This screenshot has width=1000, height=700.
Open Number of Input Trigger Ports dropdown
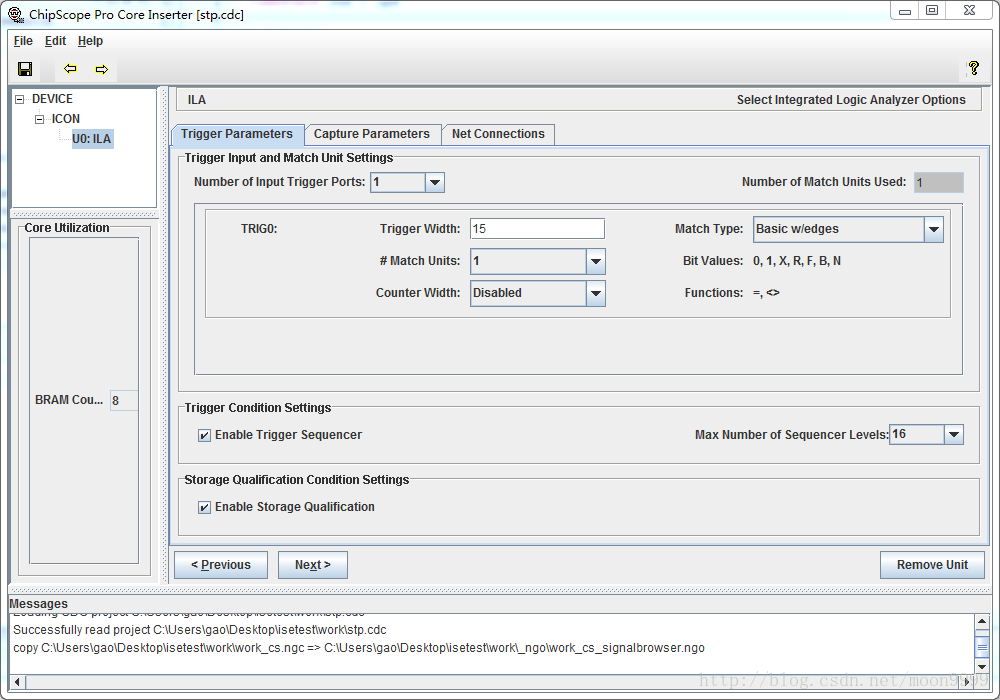[435, 182]
